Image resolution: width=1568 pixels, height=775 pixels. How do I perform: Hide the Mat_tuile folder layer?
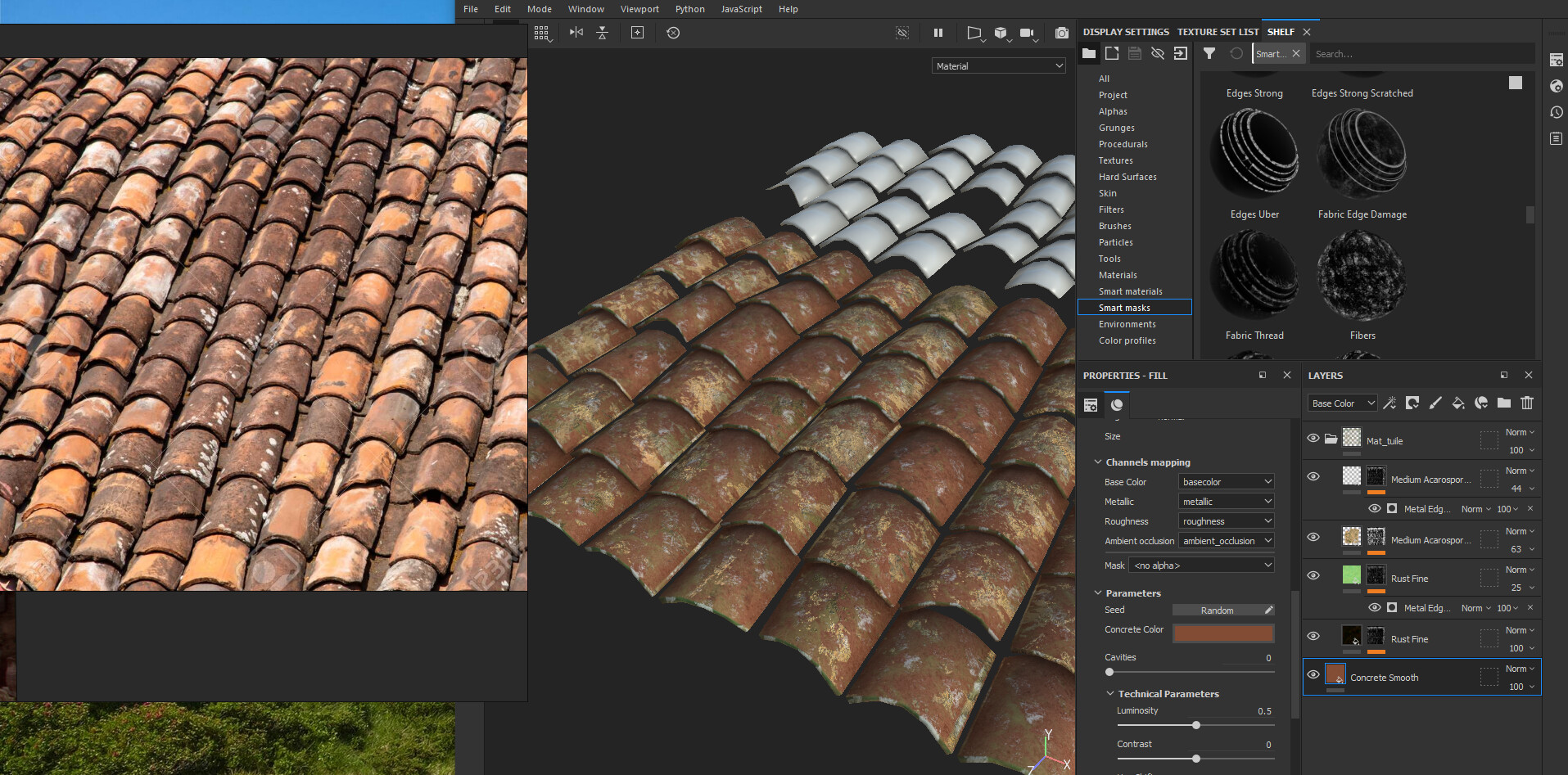[x=1313, y=438]
